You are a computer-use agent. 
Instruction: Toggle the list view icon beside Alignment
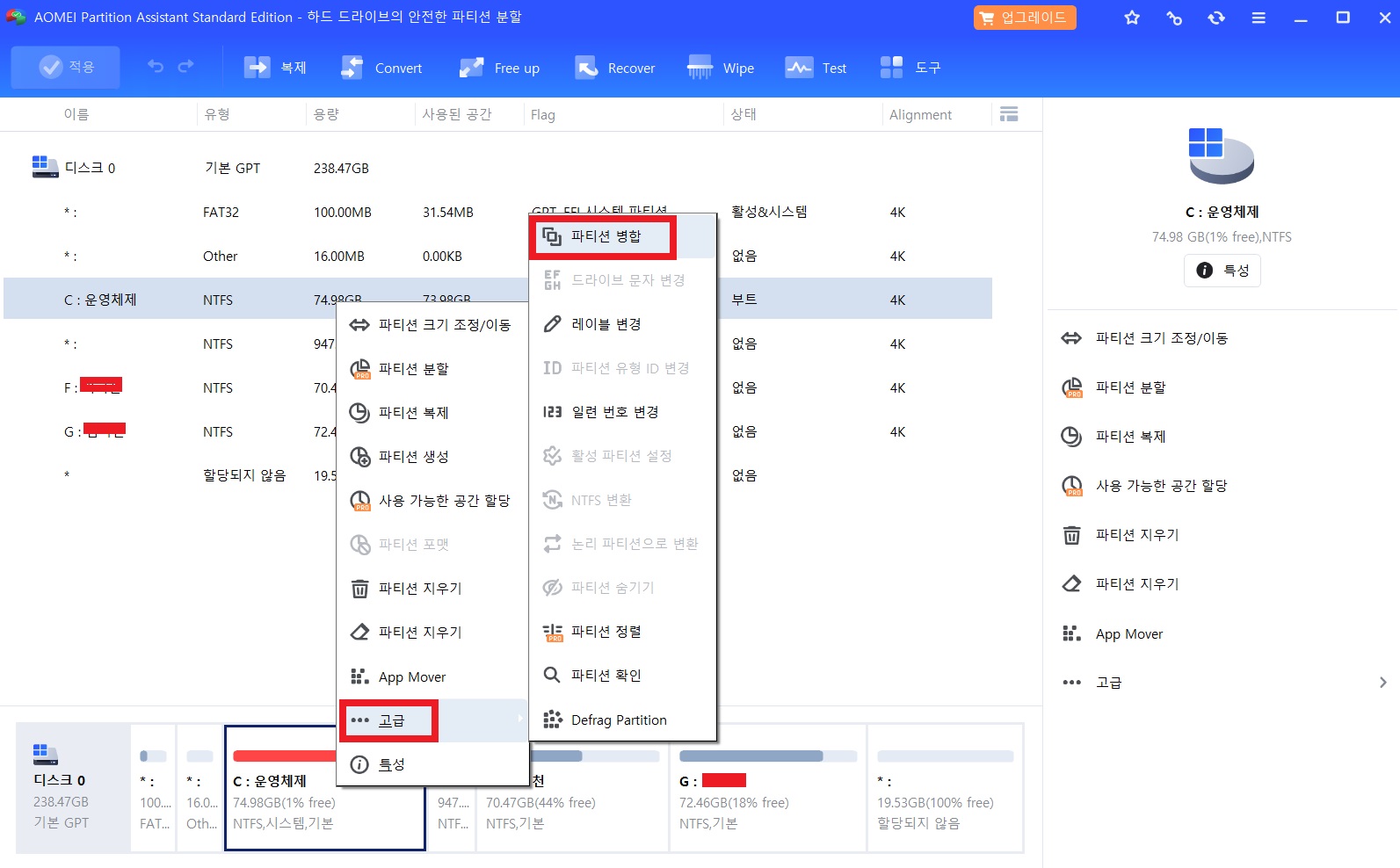(1009, 114)
